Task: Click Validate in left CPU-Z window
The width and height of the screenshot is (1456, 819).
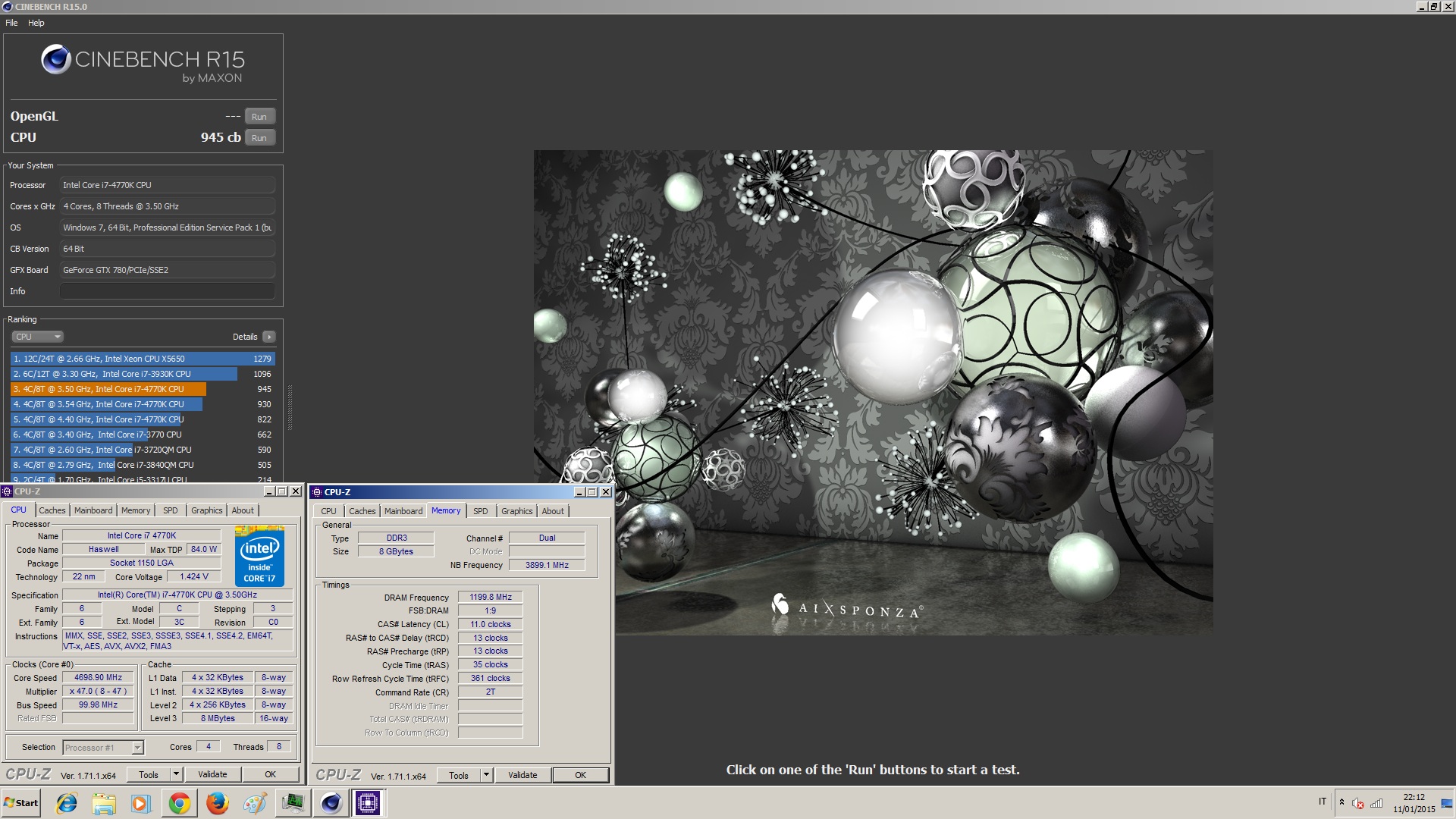Action: (212, 775)
